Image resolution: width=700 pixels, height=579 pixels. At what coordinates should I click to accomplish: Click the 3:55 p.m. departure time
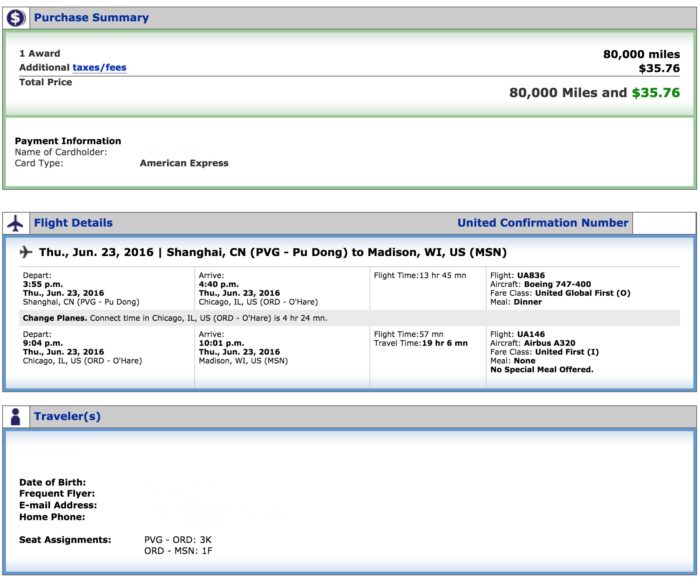click(43, 284)
